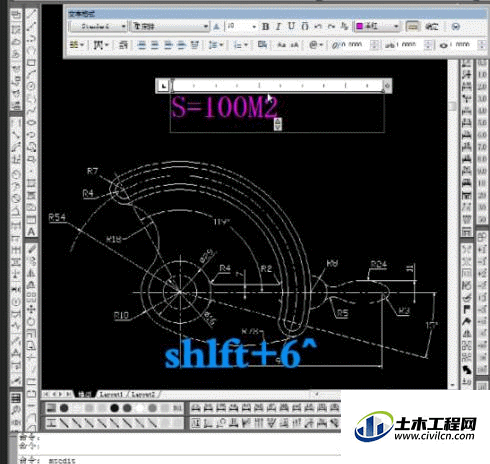
Task: Click the 1.0 scale button
Action: 482,75
